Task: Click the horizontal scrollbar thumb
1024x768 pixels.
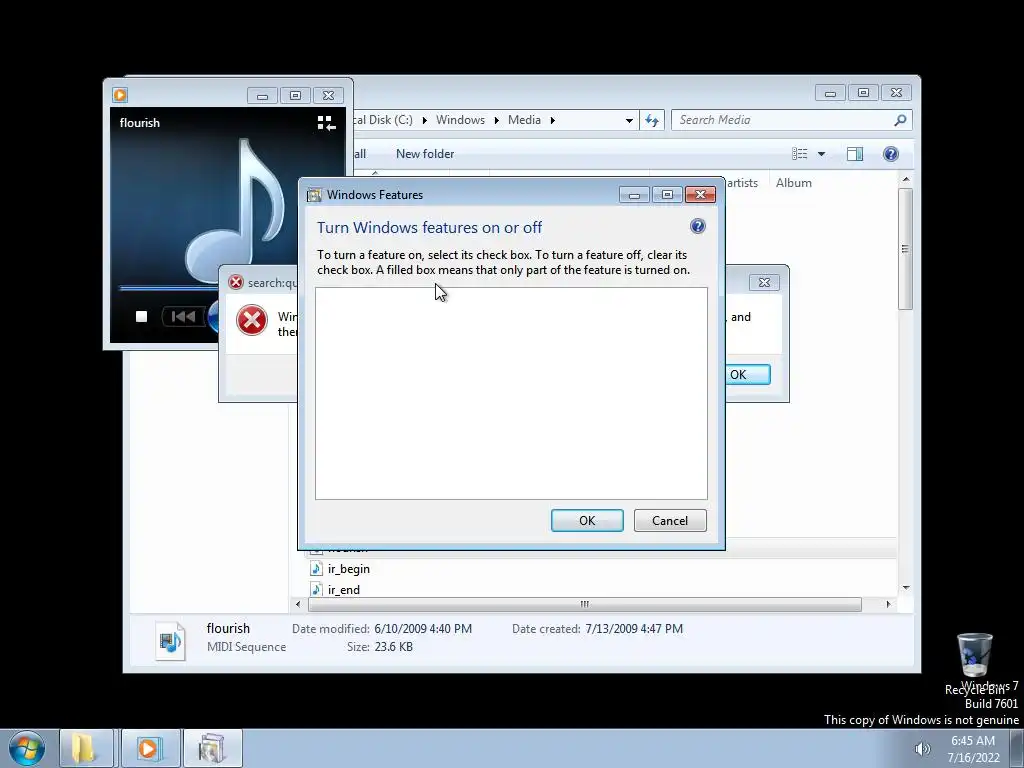Action: click(x=584, y=604)
